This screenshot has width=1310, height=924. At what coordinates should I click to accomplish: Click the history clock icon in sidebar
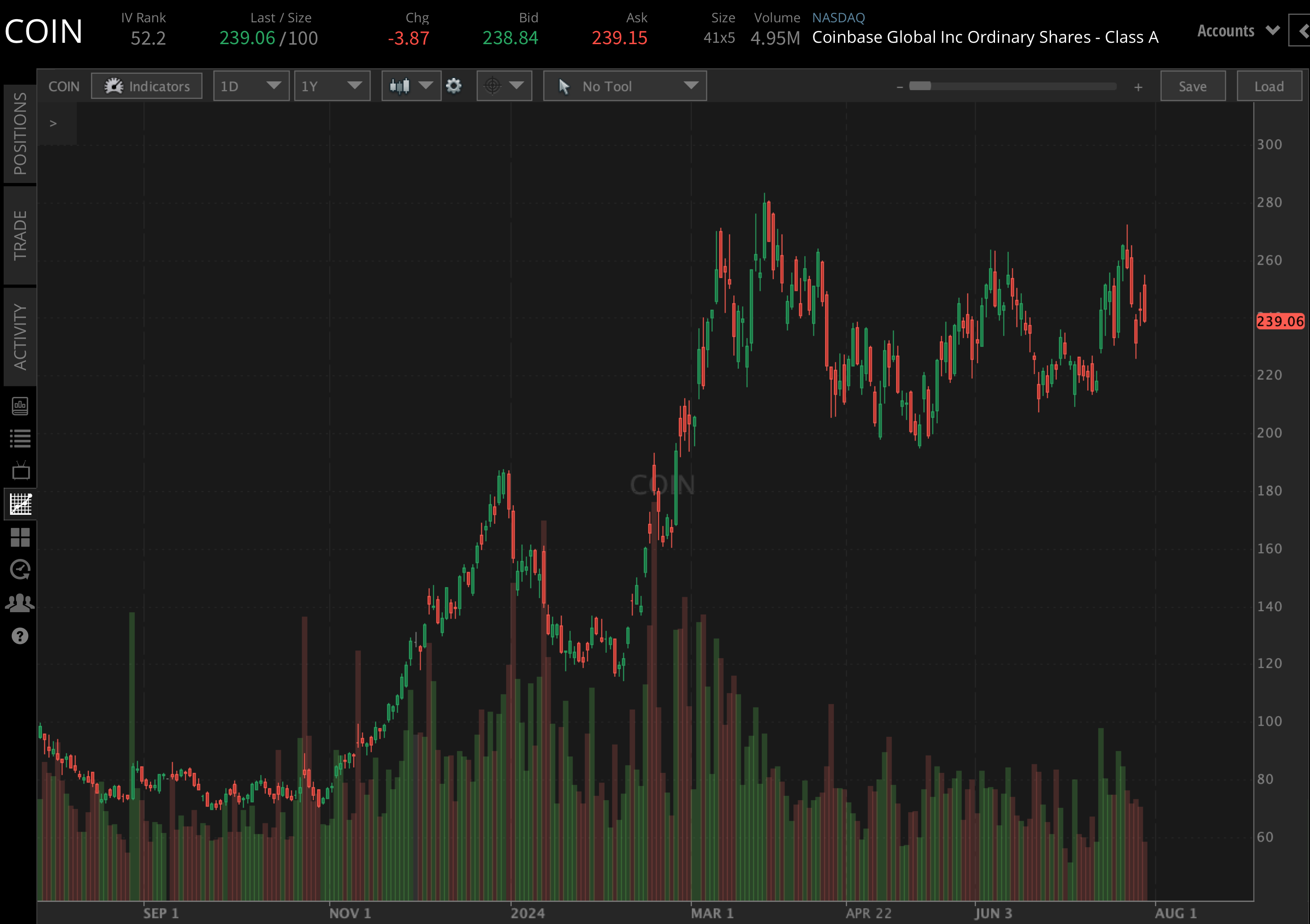coord(20,569)
